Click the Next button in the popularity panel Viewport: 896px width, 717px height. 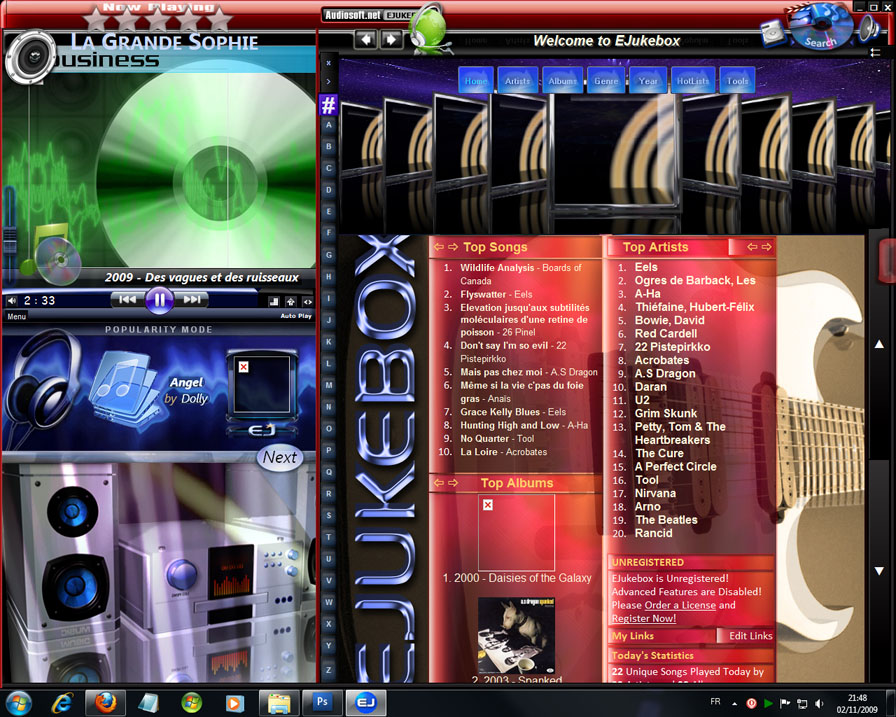point(280,457)
